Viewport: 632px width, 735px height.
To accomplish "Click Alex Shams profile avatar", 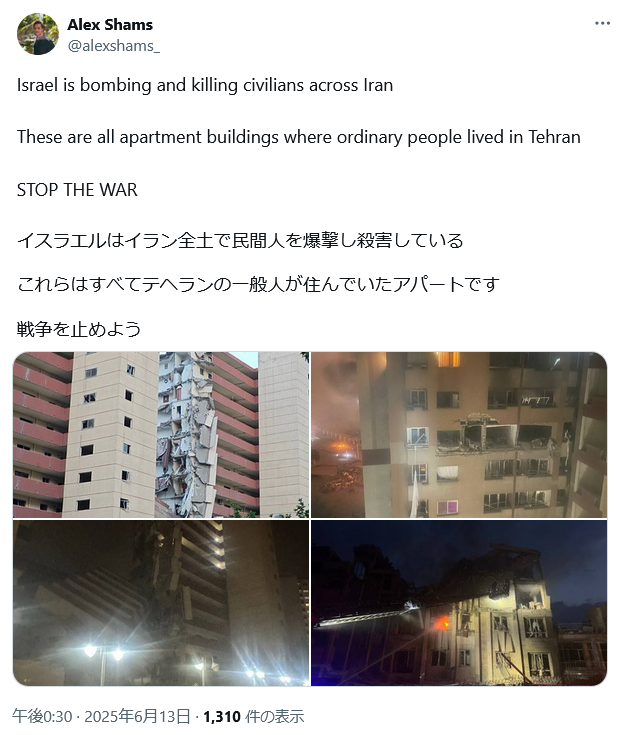I will tap(38, 34).
